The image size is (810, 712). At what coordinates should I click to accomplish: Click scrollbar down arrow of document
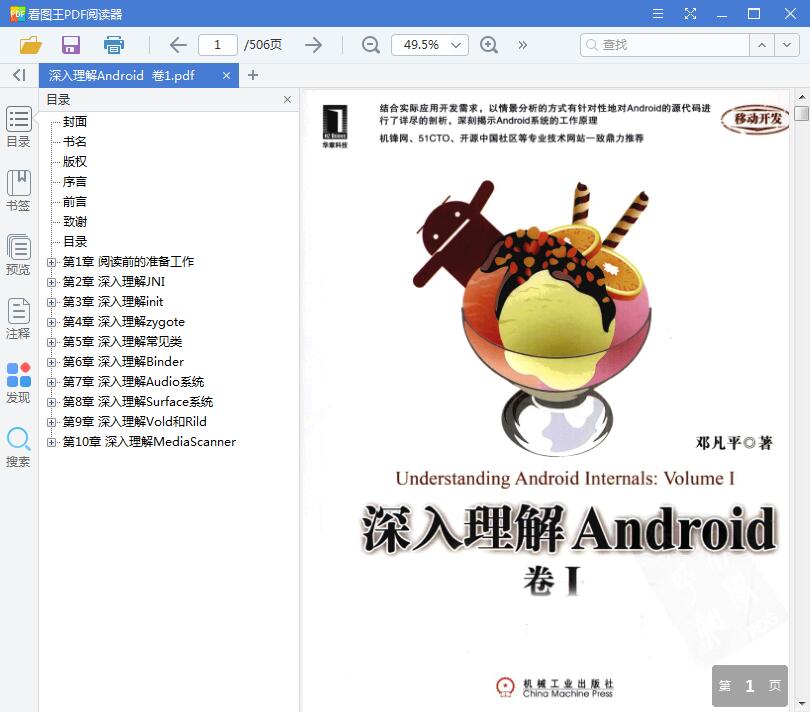802,704
